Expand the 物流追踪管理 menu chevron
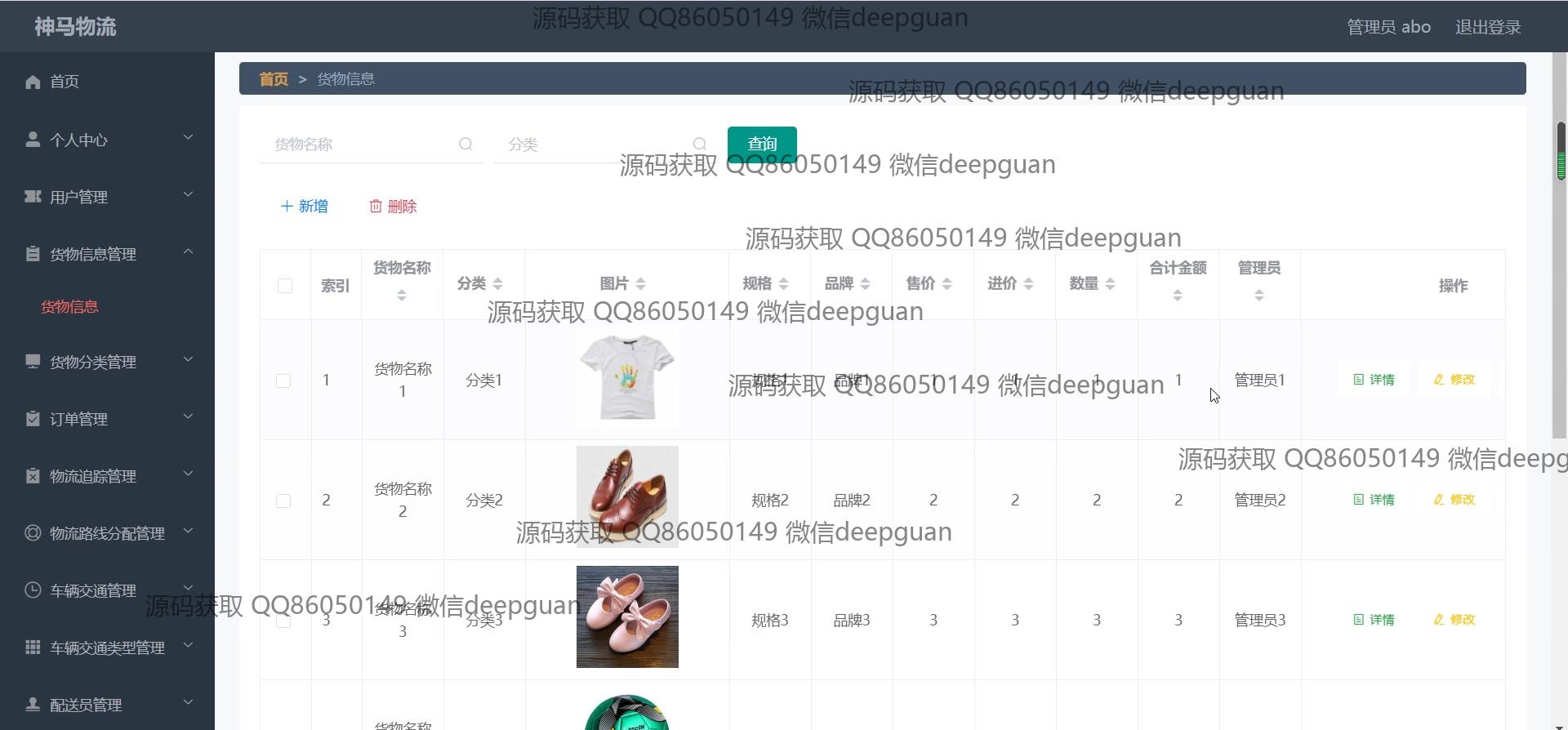 tap(188, 474)
